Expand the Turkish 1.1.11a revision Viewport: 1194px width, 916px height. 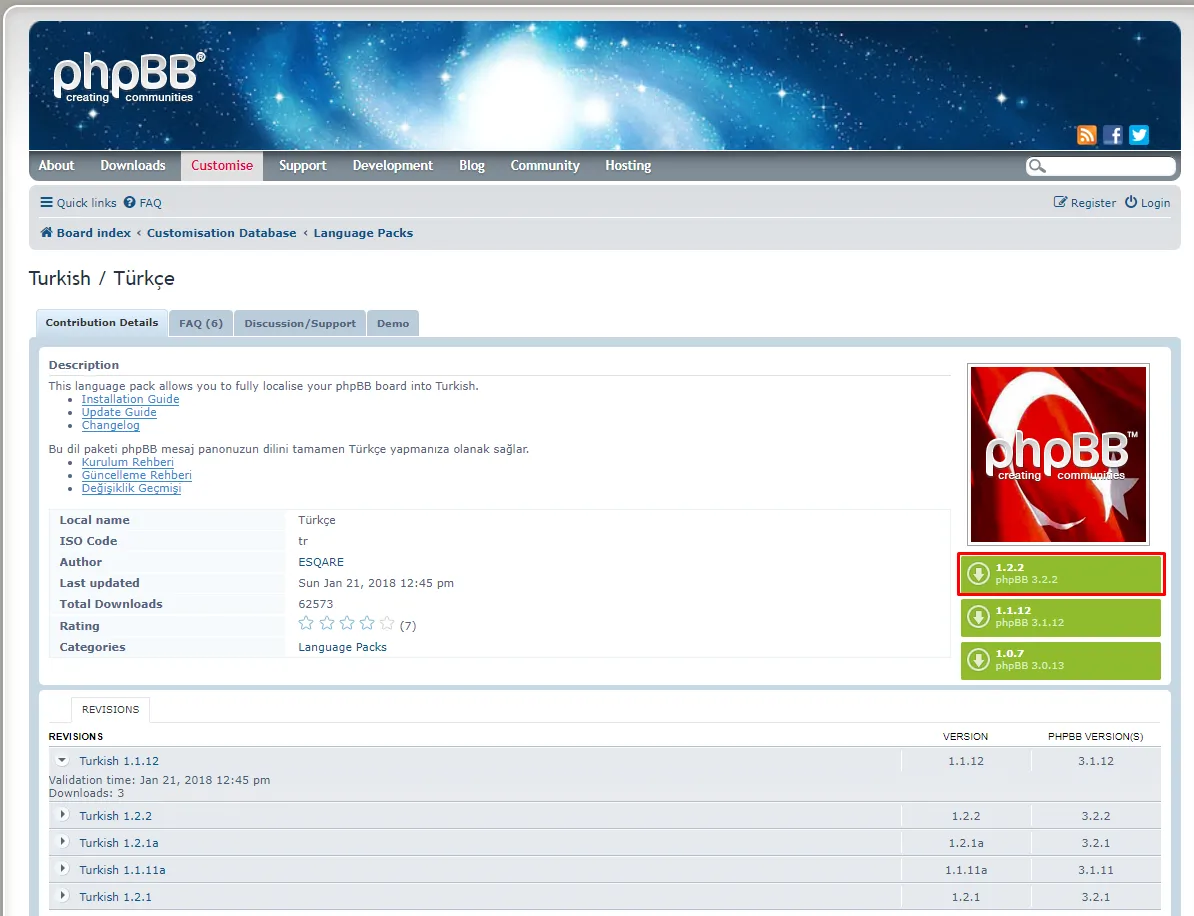[63, 869]
